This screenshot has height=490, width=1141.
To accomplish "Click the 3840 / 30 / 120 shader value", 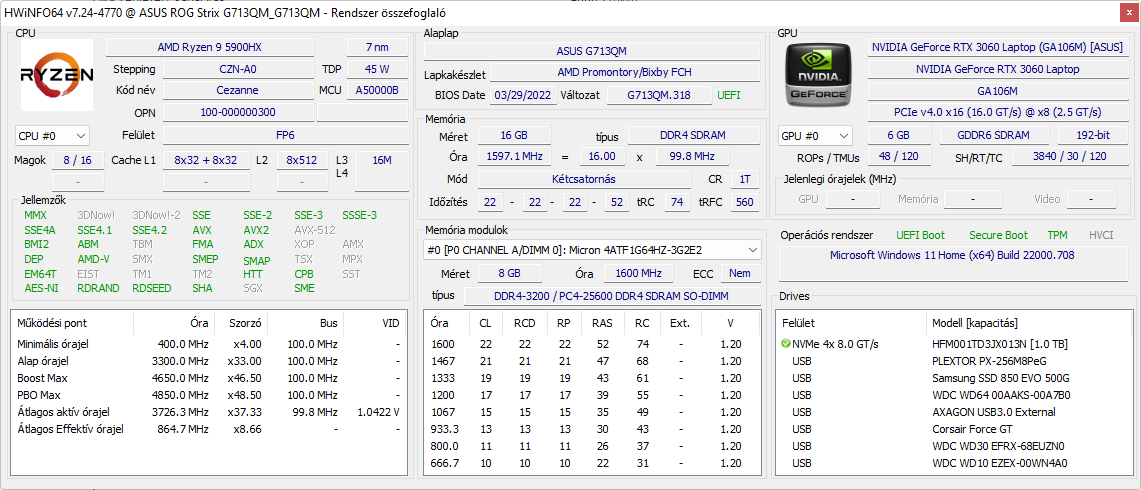I will coord(1069,157).
